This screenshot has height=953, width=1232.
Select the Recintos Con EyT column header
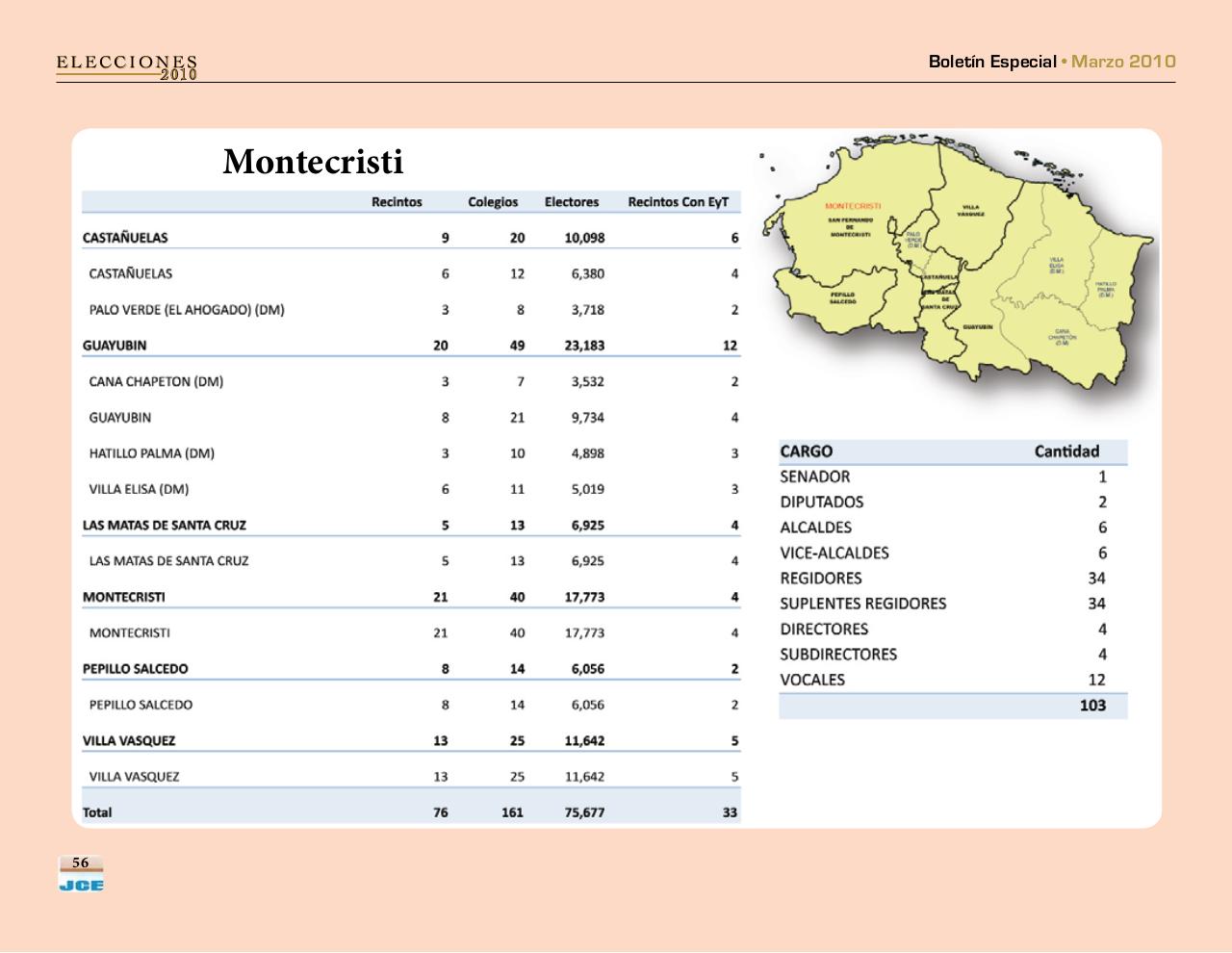[678, 202]
